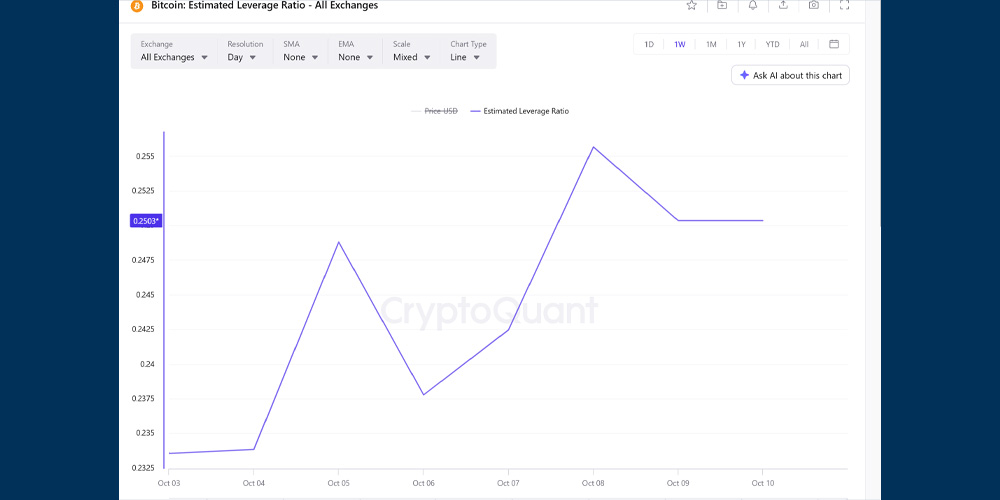The image size is (1000, 500).
Task: Toggle the Estimated Leverage Ratio legend series
Action: pyautogui.click(x=519, y=111)
